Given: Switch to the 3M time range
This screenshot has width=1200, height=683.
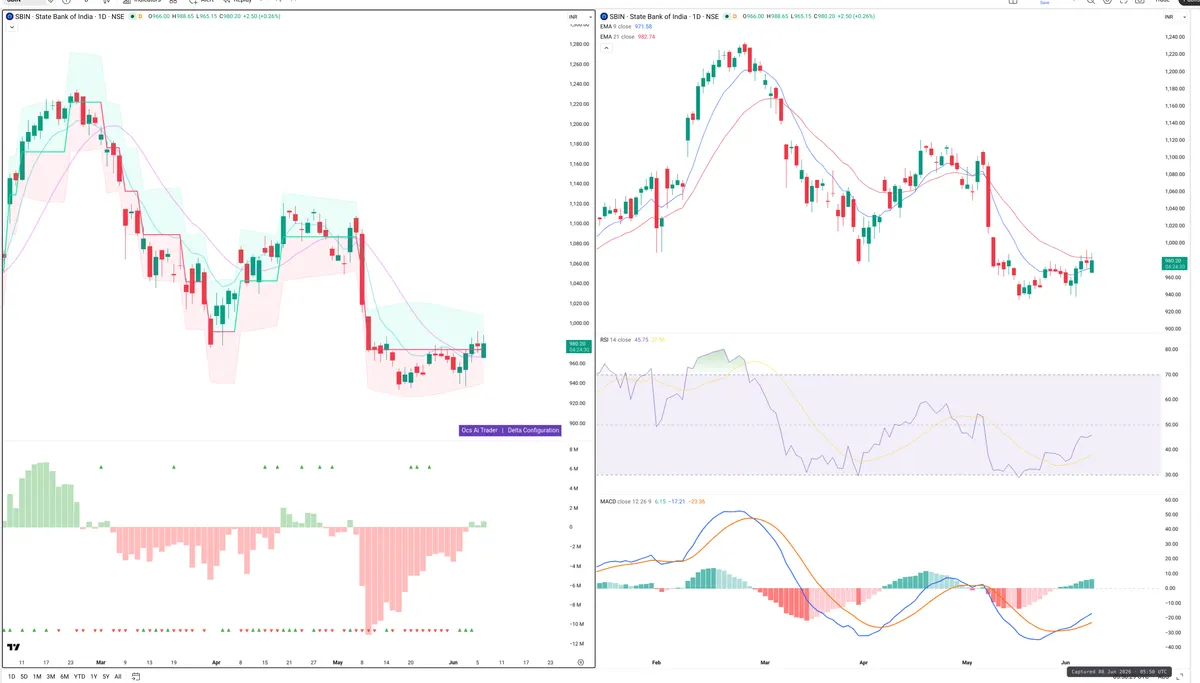Looking at the screenshot, I should click(x=51, y=676).
